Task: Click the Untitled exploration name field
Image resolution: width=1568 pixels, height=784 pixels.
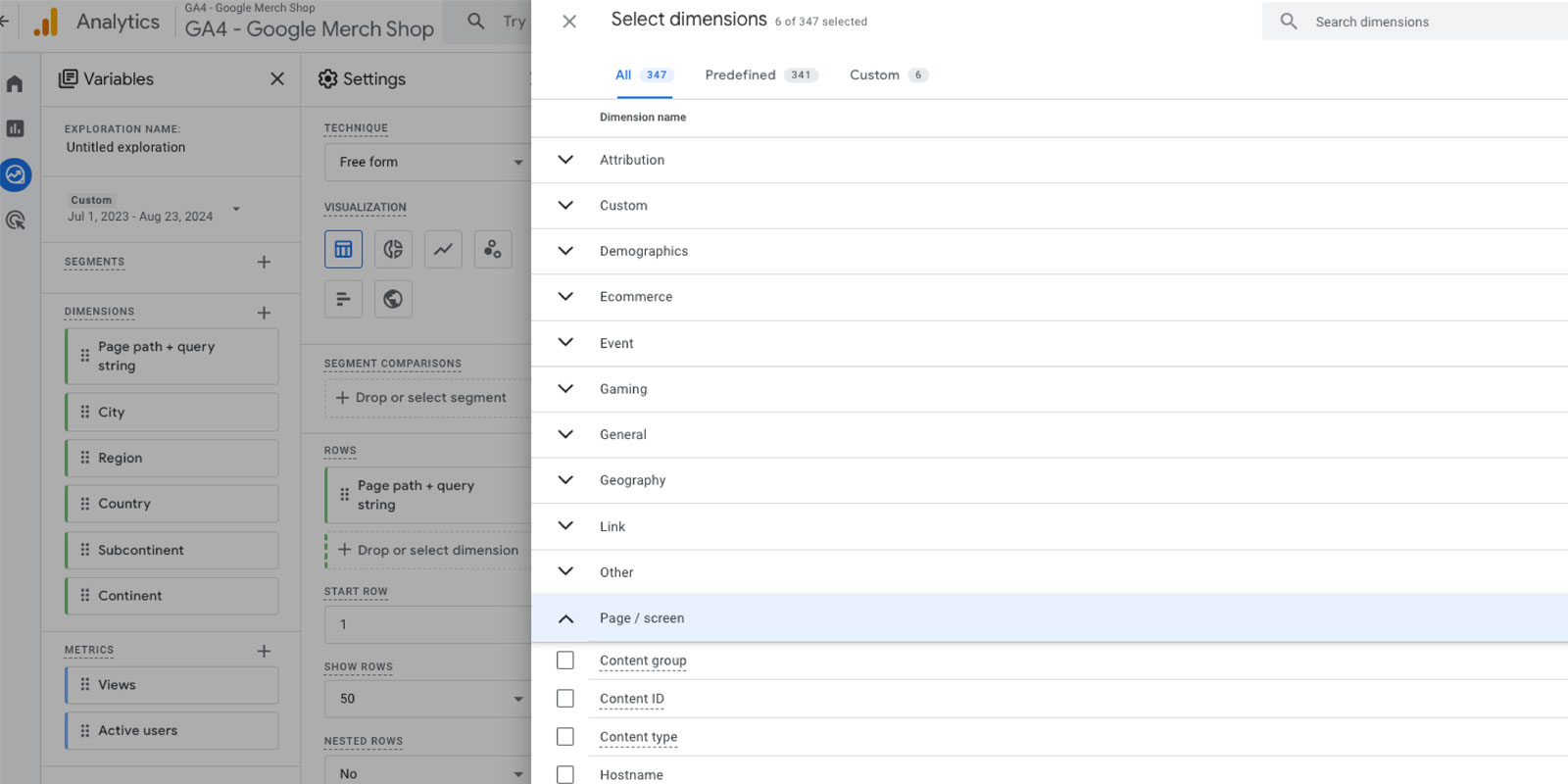Action: (x=125, y=147)
